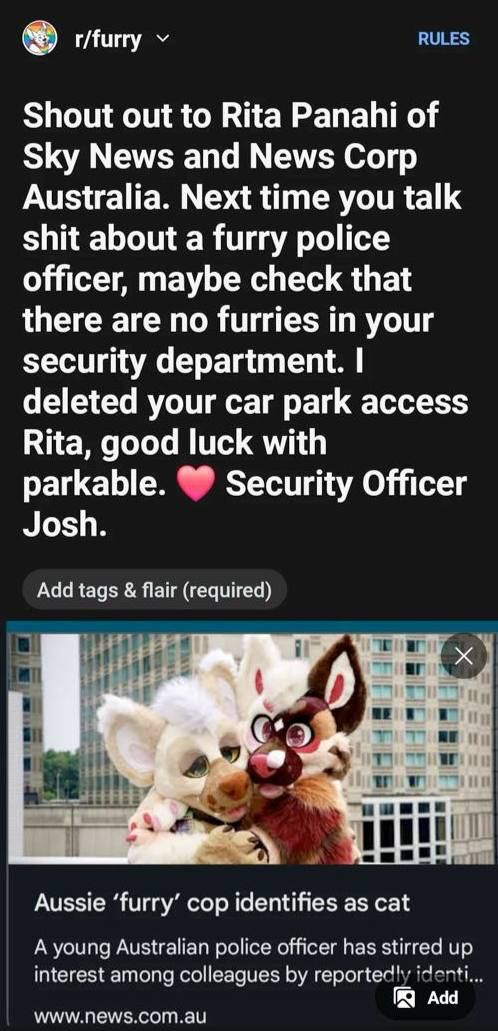Screen dimensions: 498x1031
Task: Remove the link preview with X
Action: tap(464, 656)
